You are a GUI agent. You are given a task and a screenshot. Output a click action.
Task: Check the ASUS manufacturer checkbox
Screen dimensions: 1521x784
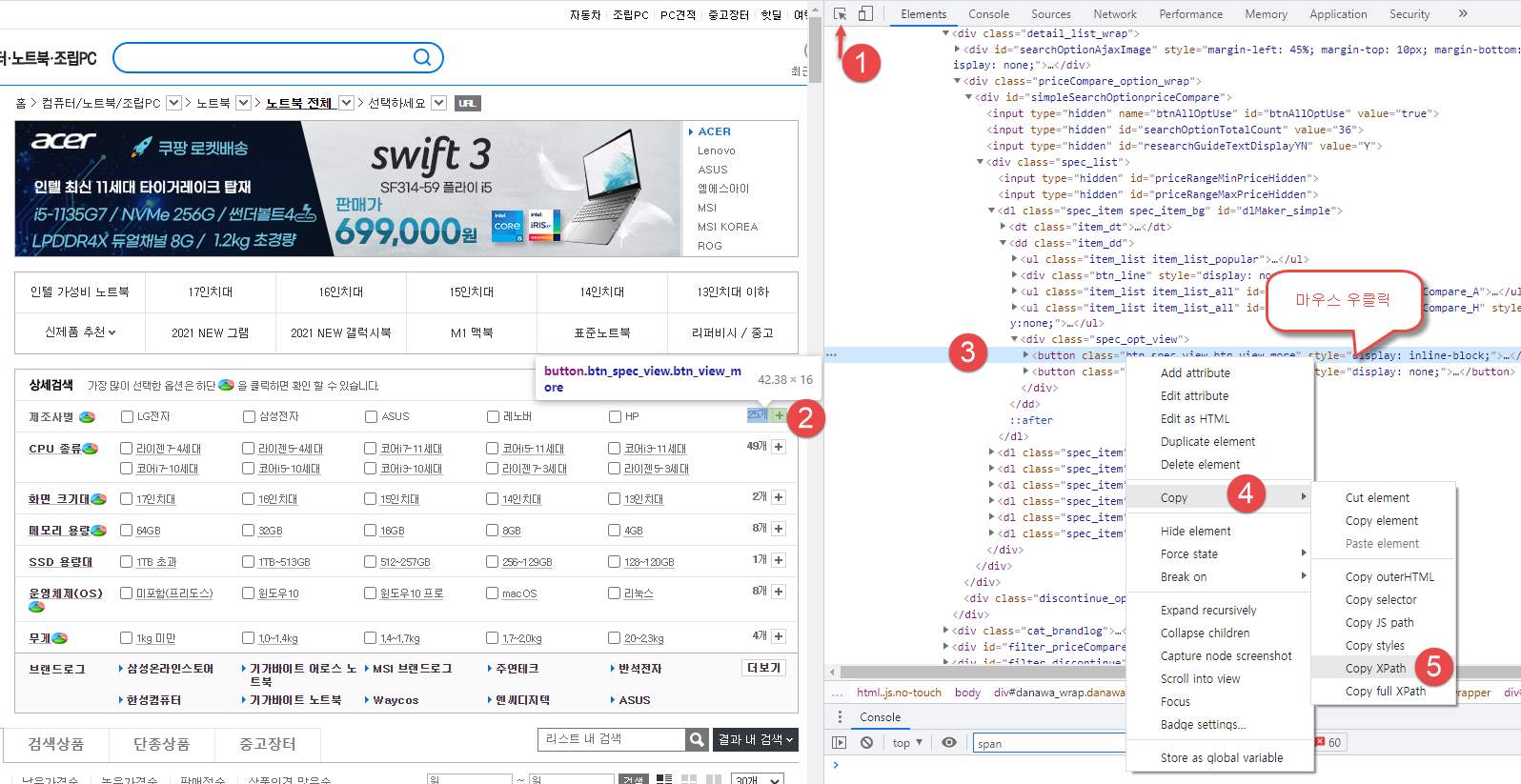[371, 416]
